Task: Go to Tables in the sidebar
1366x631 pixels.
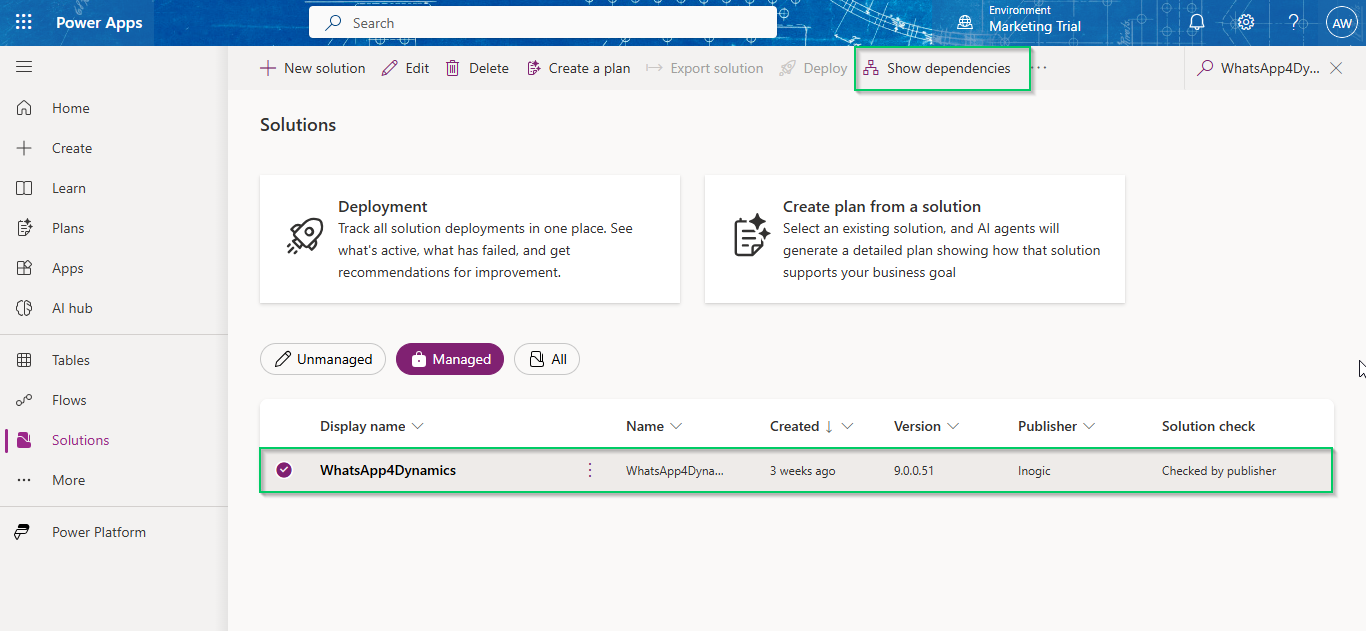Action: (x=70, y=360)
